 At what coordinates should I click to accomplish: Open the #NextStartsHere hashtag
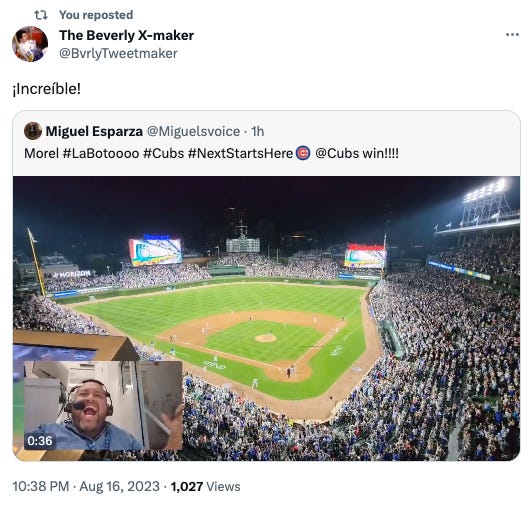pos(240,154)
